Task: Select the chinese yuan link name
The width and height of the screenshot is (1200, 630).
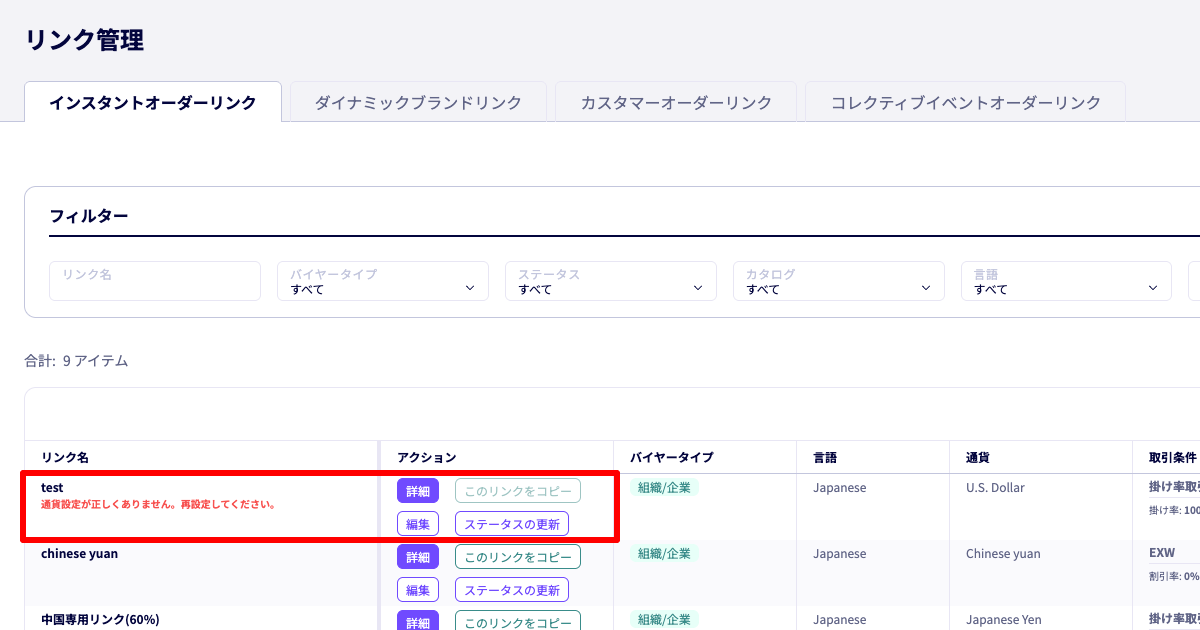Action: coord(79,554)
